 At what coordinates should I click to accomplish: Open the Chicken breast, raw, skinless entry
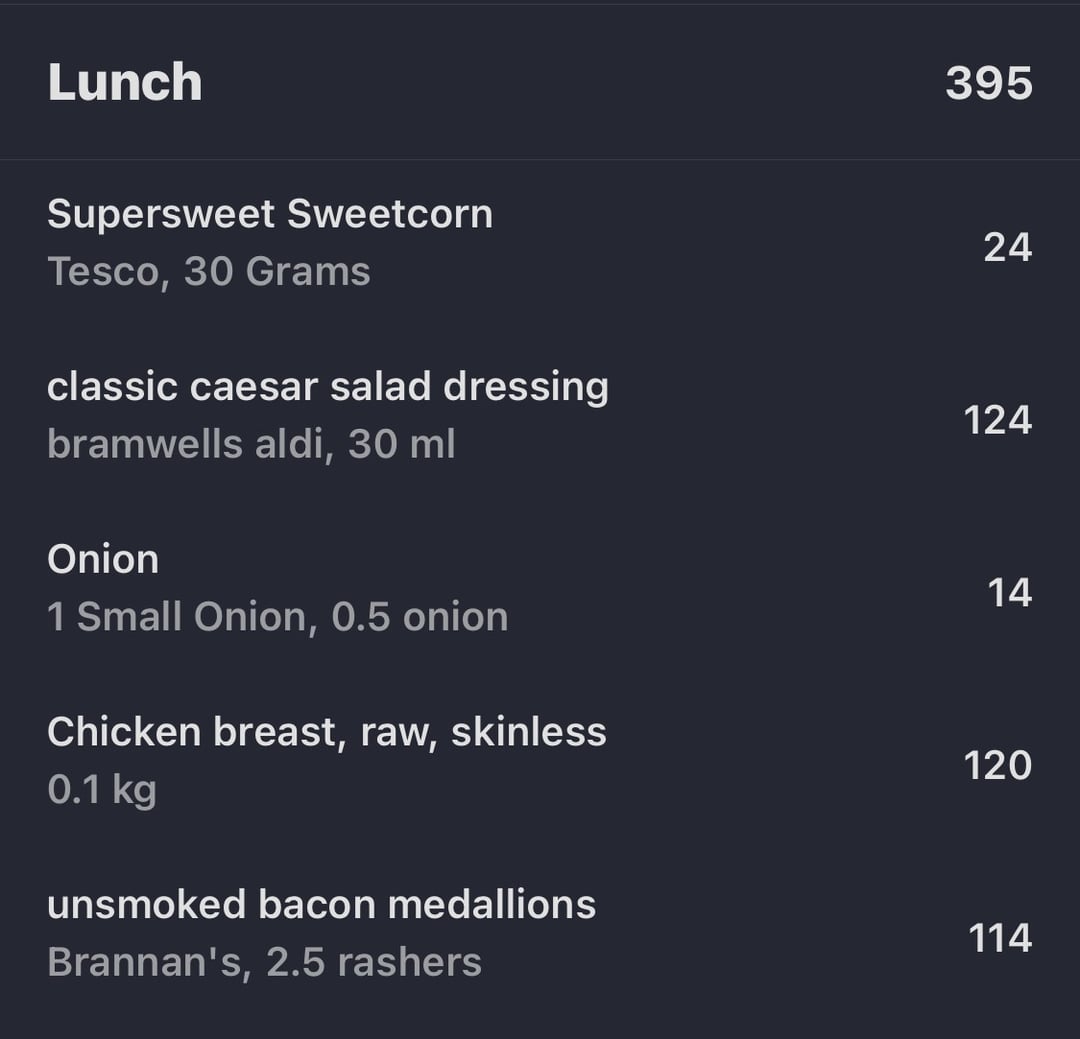[327, 732]
